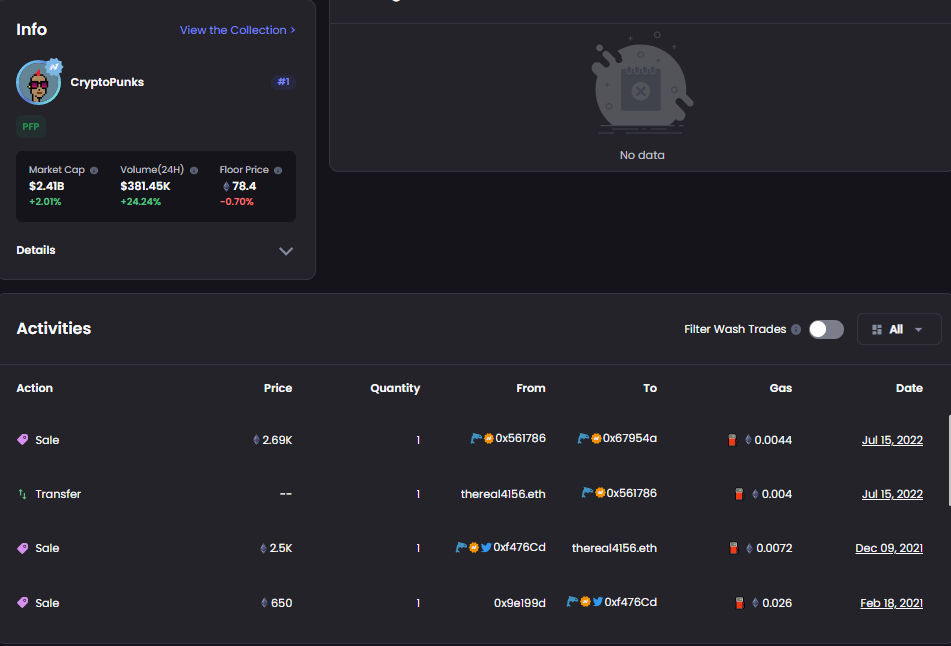Click the CryptoPunks avatar thumbnail

(39, 82)
